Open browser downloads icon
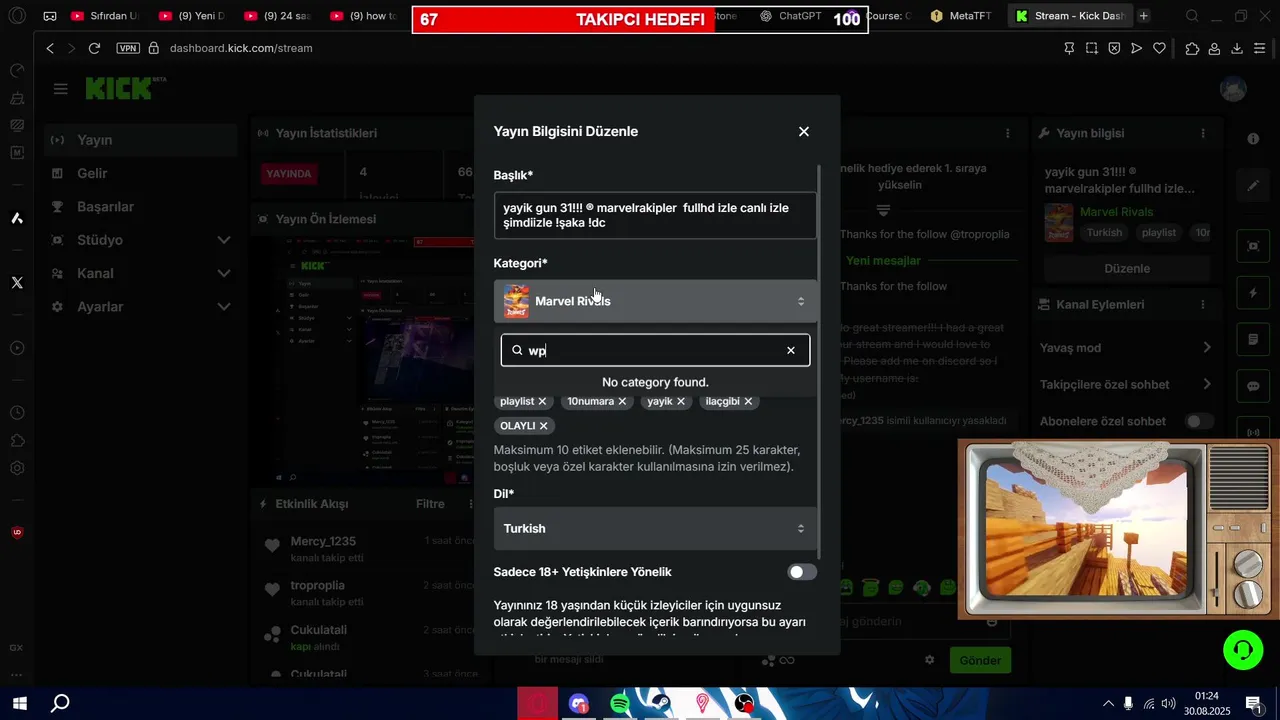This screenshot has height=720, width=1280. click(x=1237, y=48)
